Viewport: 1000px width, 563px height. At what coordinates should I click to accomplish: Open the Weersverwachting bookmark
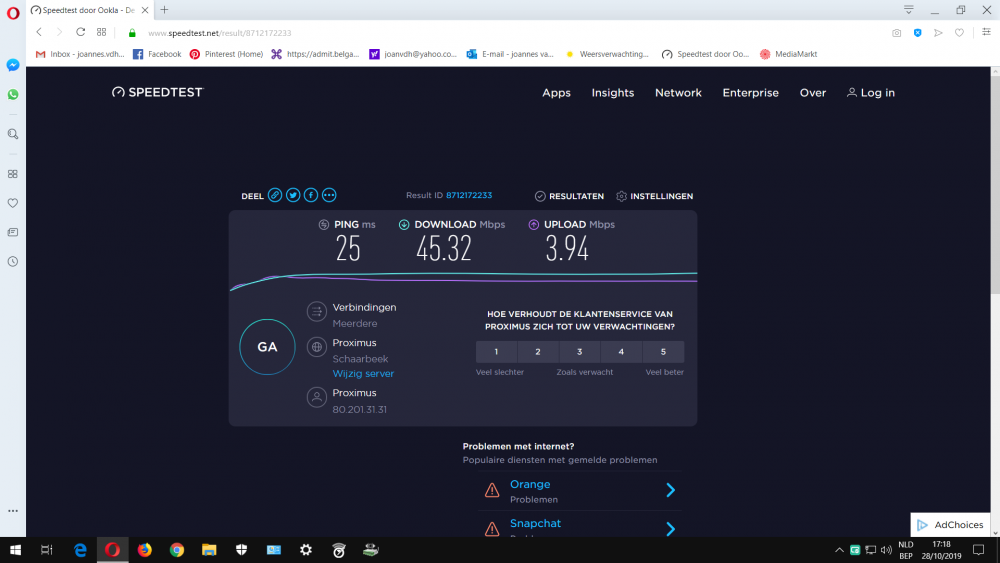coord(607,54)
